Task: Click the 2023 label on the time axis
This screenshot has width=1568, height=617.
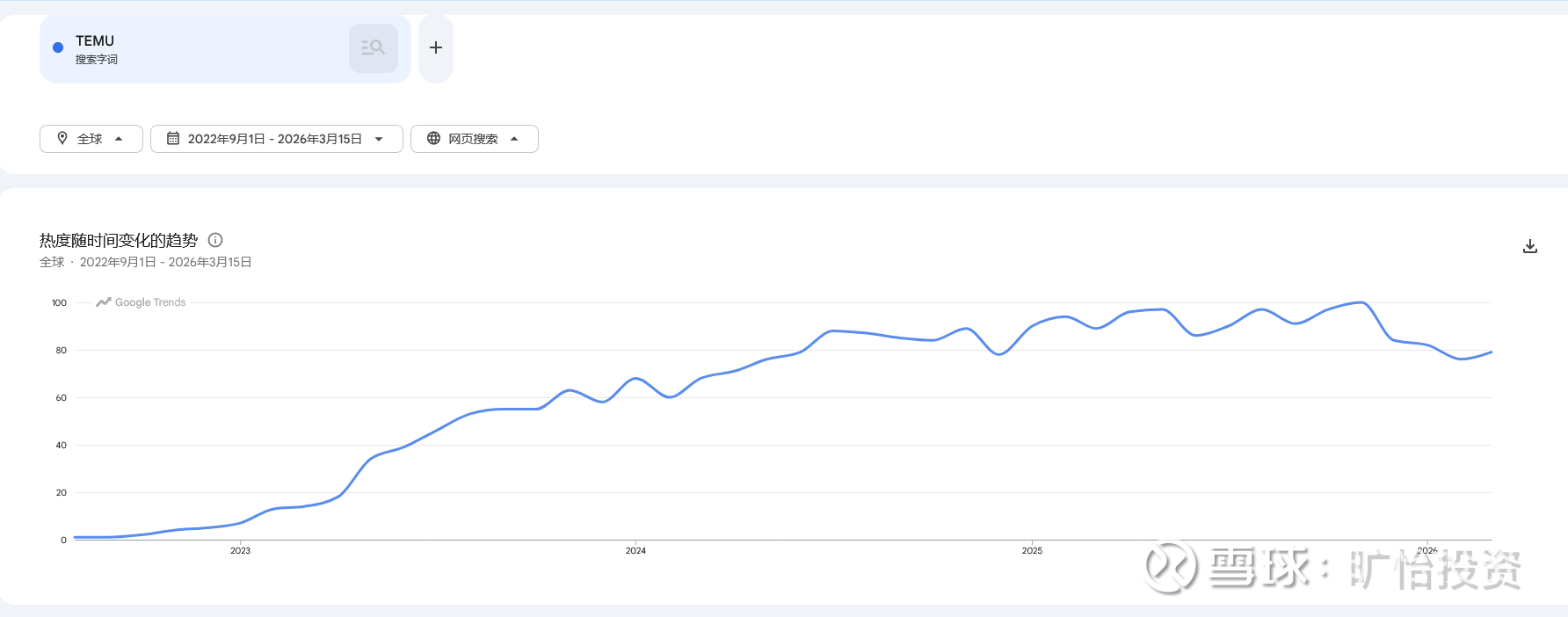Action: pos(240,551)
